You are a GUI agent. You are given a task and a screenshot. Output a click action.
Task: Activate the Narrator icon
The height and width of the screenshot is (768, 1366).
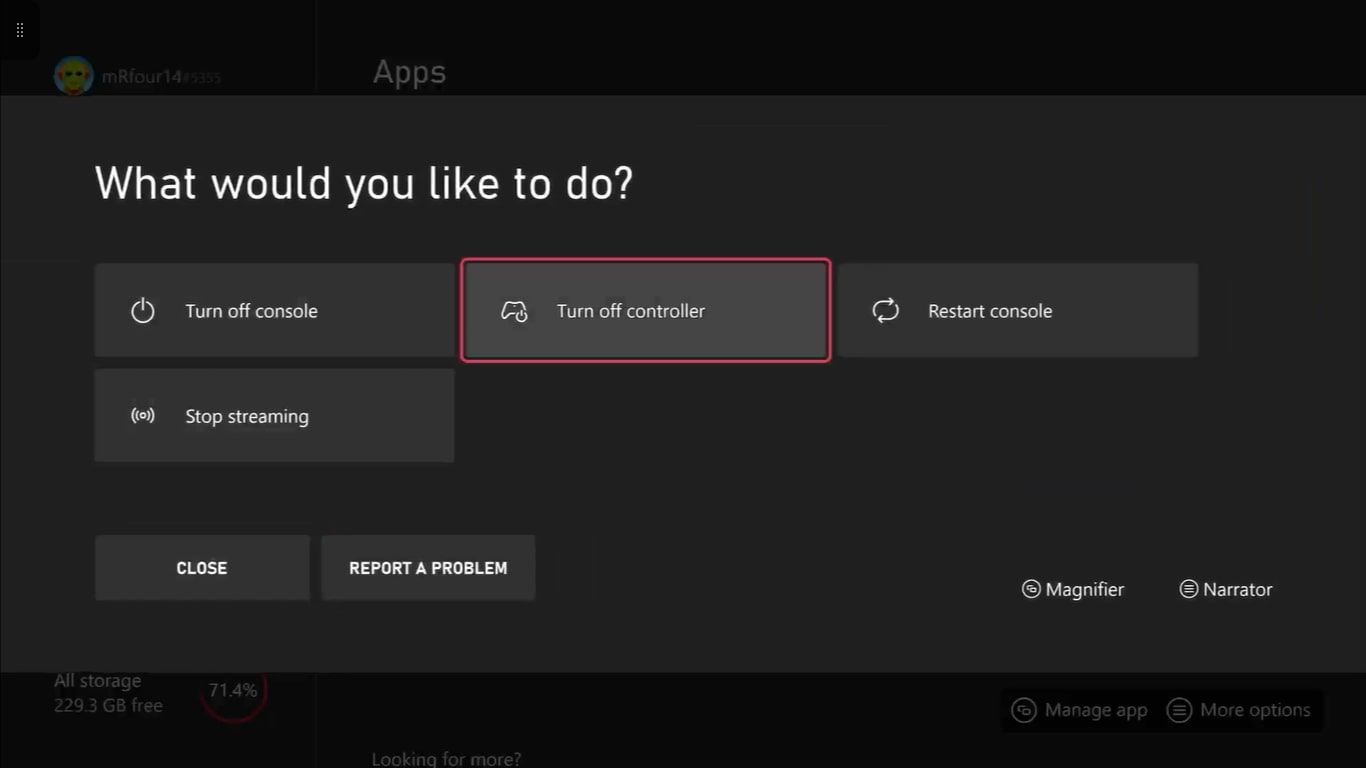1188,589
